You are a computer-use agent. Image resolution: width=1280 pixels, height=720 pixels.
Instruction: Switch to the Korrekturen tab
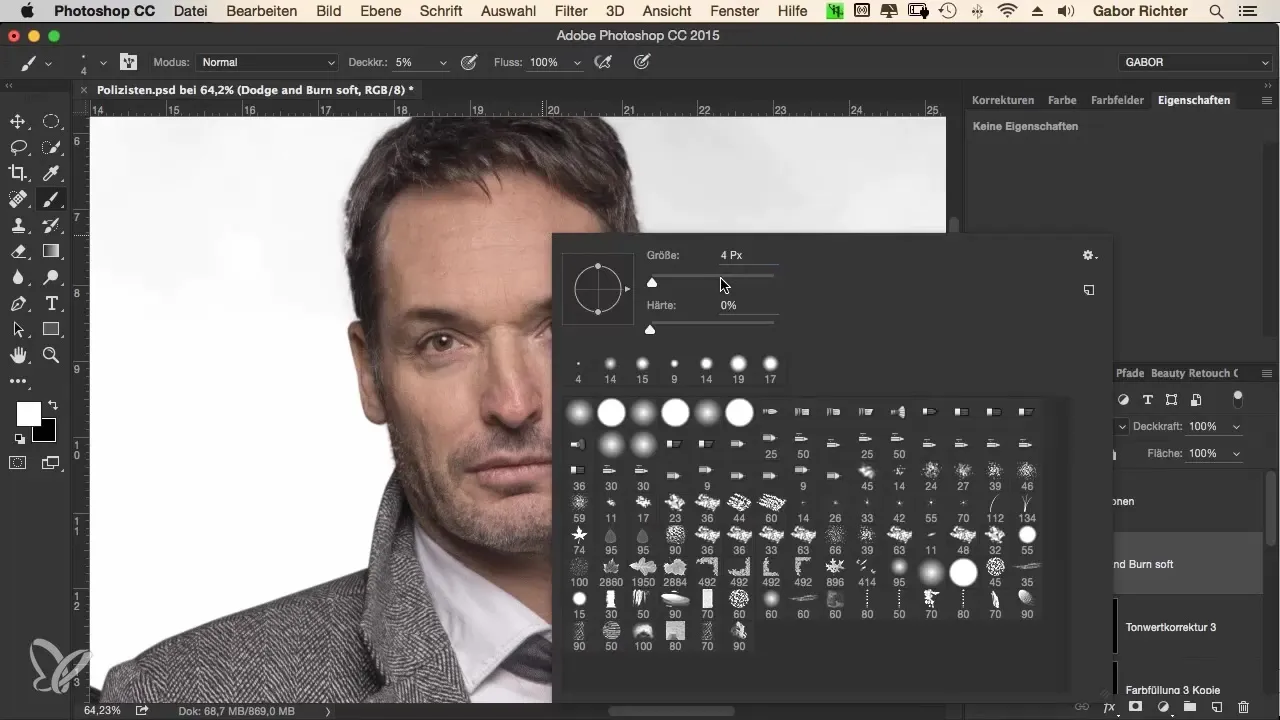(x=1003, y=101)
